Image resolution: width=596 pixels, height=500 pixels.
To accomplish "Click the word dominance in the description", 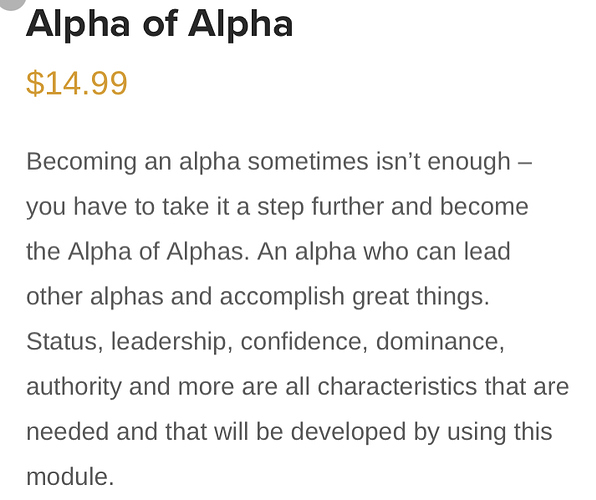I will click(437, 341).
